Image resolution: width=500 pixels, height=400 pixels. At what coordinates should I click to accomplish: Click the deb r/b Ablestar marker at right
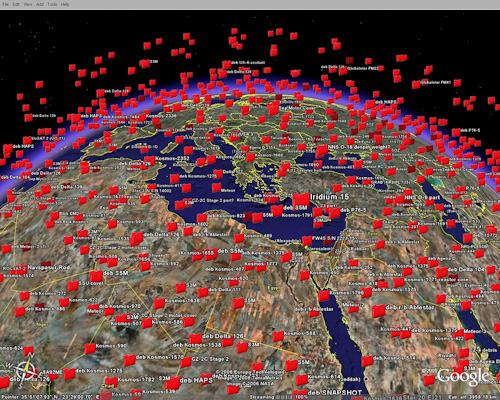pos(379,310)
